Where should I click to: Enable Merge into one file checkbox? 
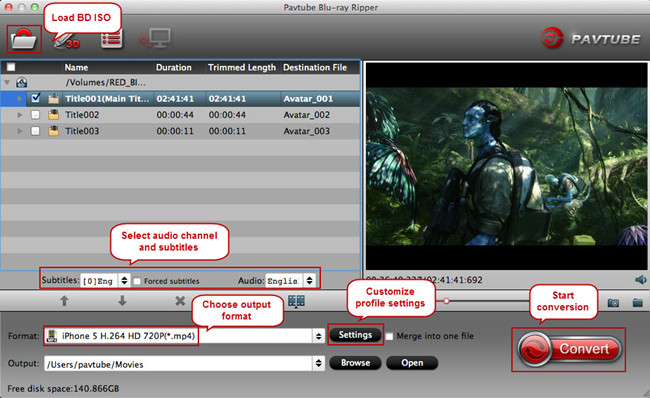(x=389, y=336)
